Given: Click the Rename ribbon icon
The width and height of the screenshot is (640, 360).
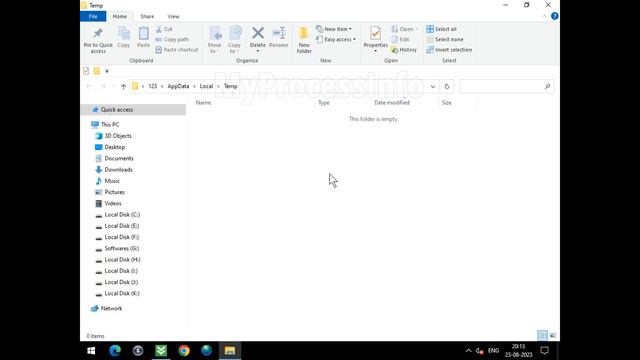Looking at the screenshot, I should pos(279,33).
